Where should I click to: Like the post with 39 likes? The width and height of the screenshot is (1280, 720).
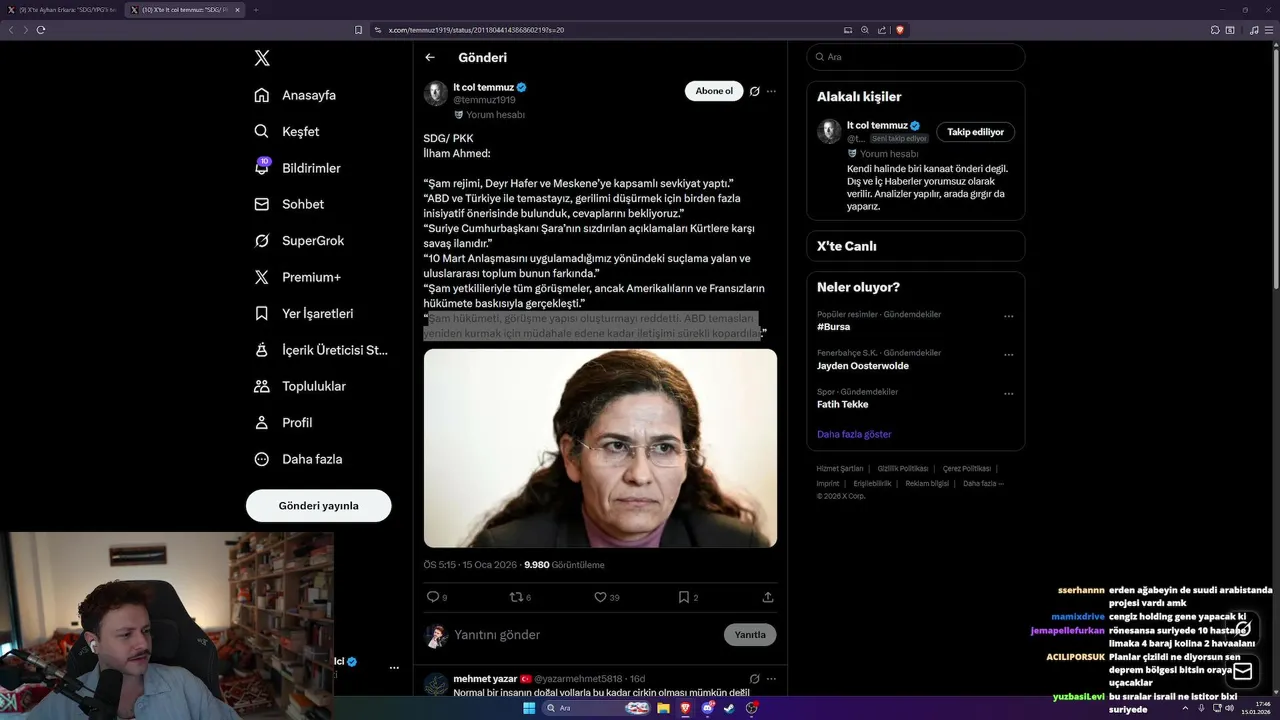[601, 597]
